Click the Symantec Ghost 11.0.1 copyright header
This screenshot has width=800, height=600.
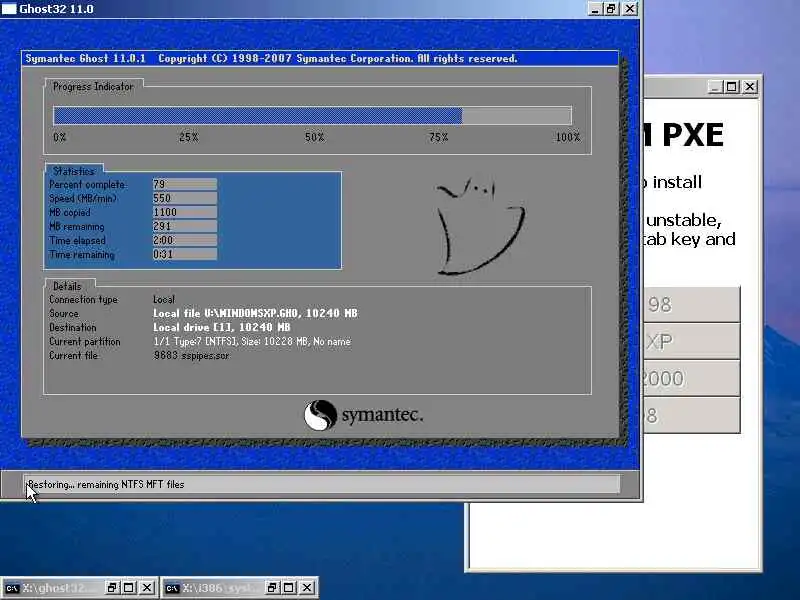[x=271, y=59]
